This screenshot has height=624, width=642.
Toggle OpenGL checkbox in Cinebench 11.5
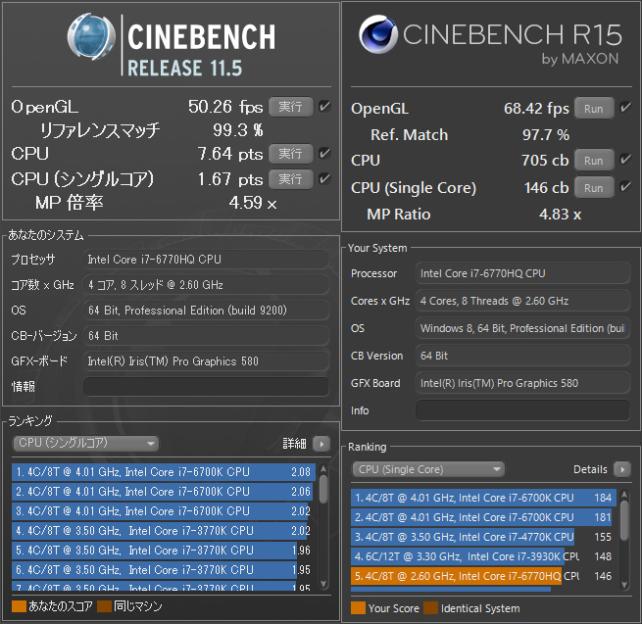[x=325, y=106]
